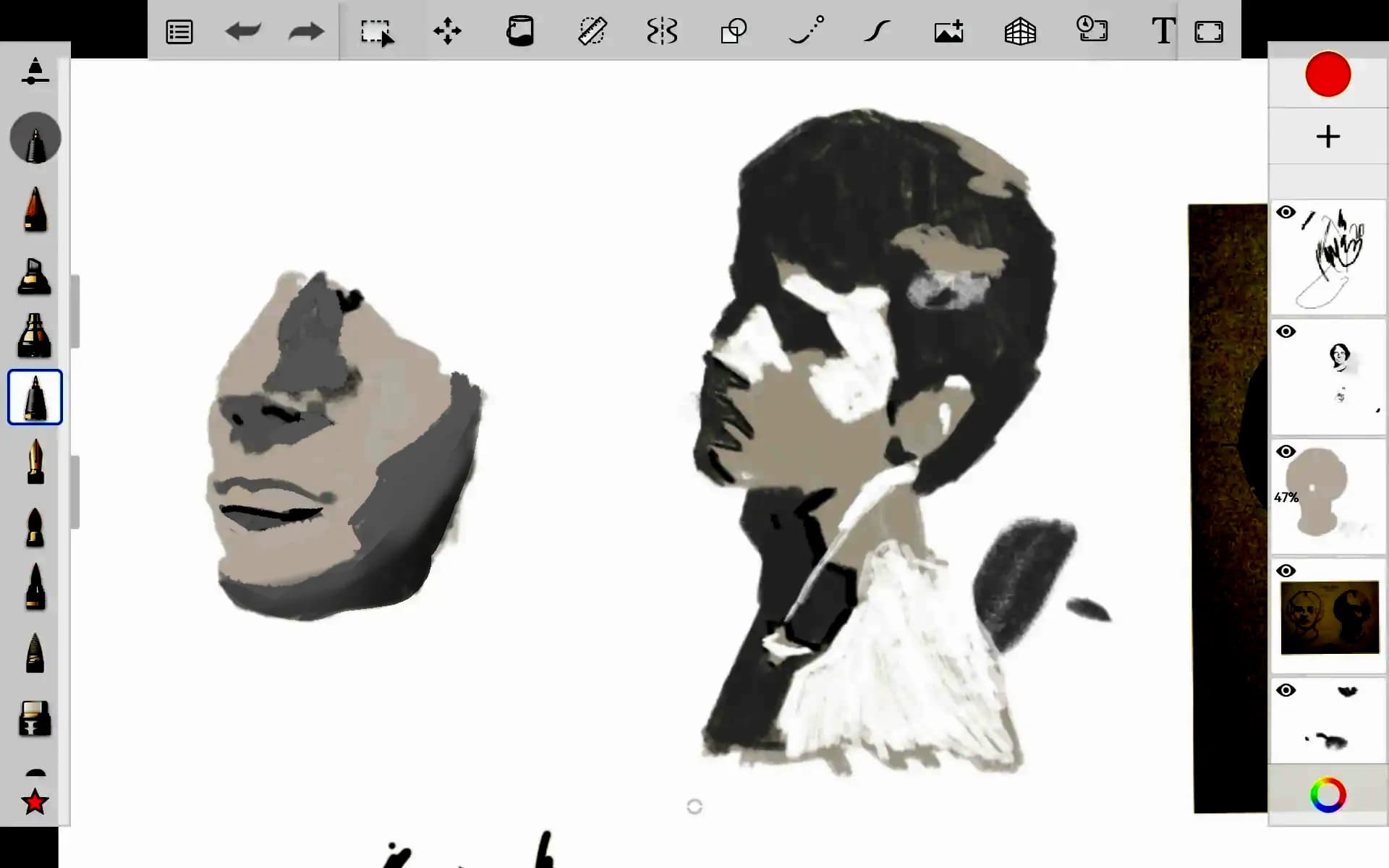Click the Import Image icon
This screenshot has height=868, width=1389.
948,31
